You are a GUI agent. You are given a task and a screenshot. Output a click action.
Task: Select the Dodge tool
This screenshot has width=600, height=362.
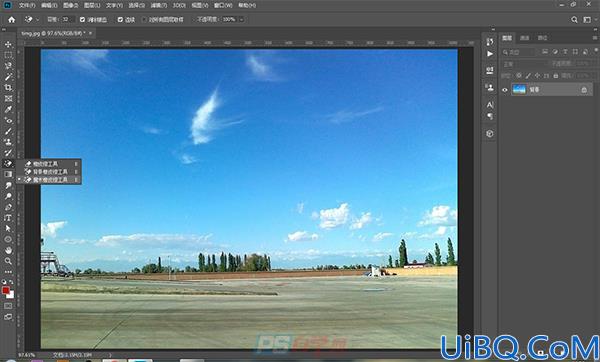[8, 196]
